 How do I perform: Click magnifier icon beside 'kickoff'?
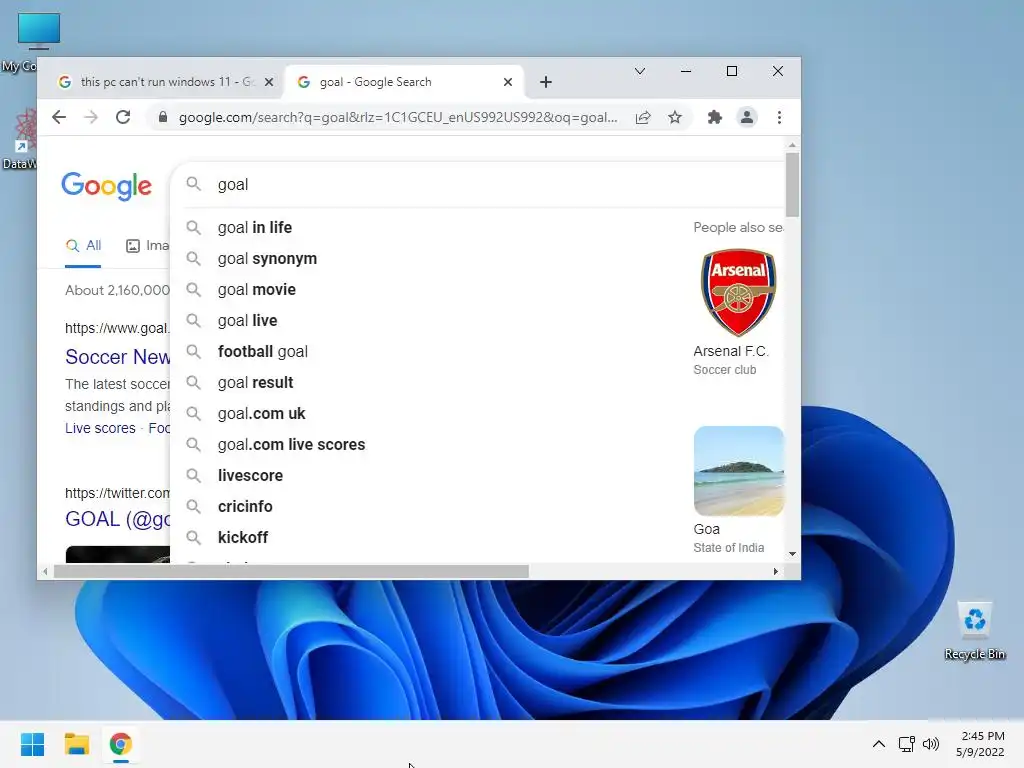point(193,537)
